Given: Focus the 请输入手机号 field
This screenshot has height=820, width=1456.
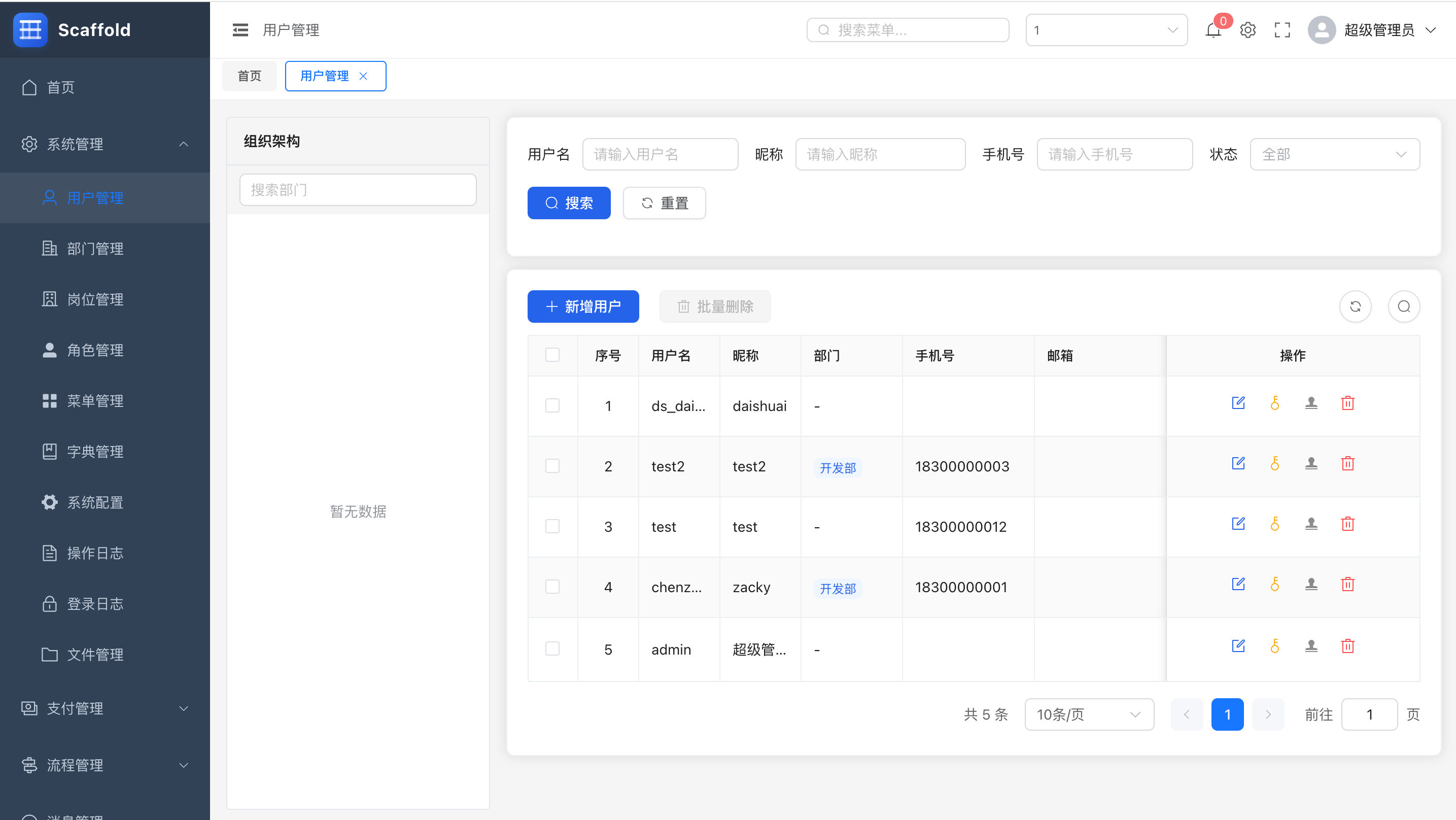Looking at the screenshot, I should (1115, 154).
